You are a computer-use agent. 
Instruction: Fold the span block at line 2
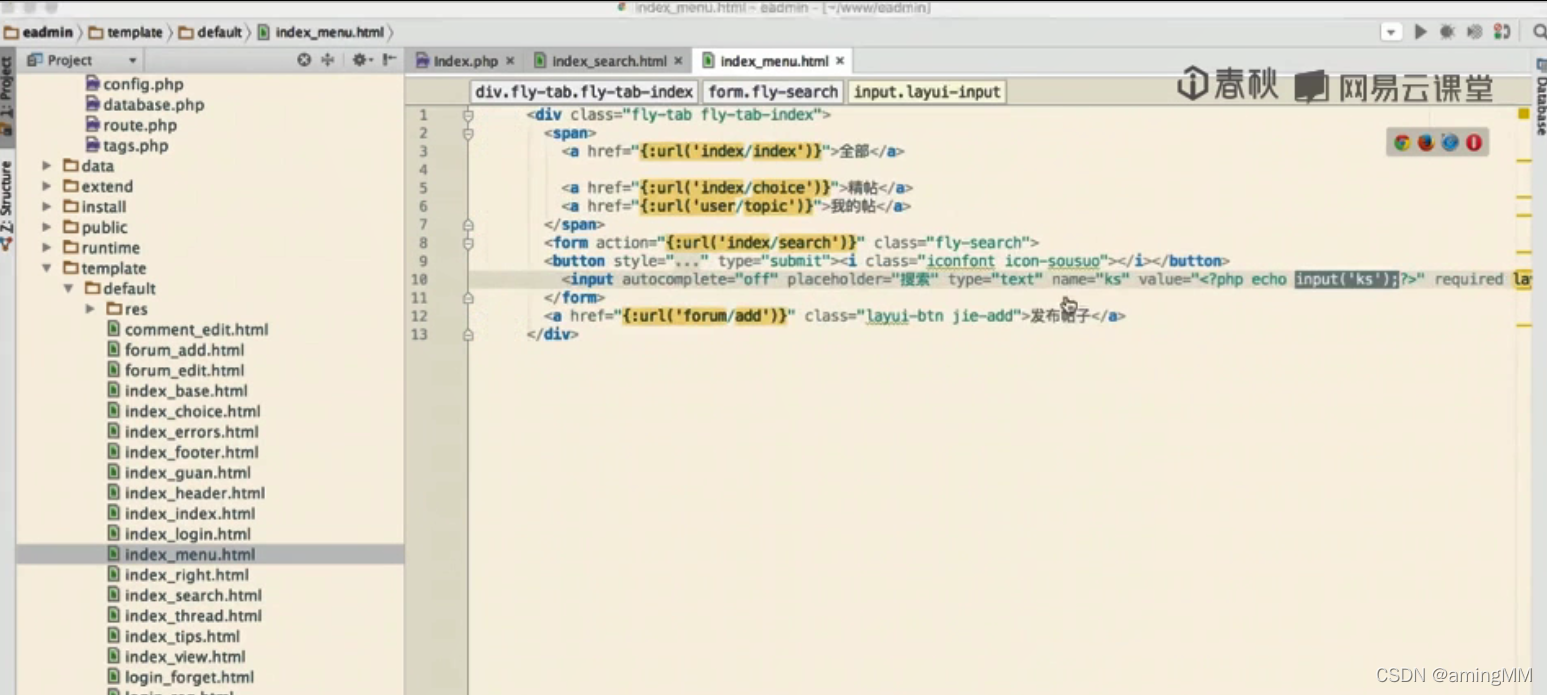(467, 133)
